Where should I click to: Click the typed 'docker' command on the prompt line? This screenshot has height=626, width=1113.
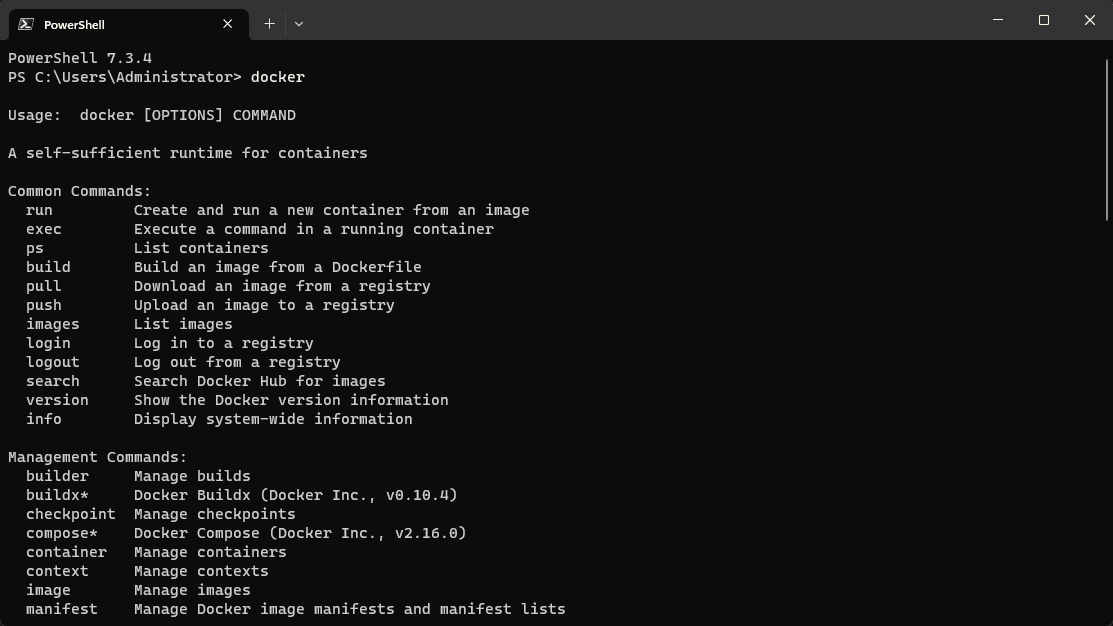(277, 77)
